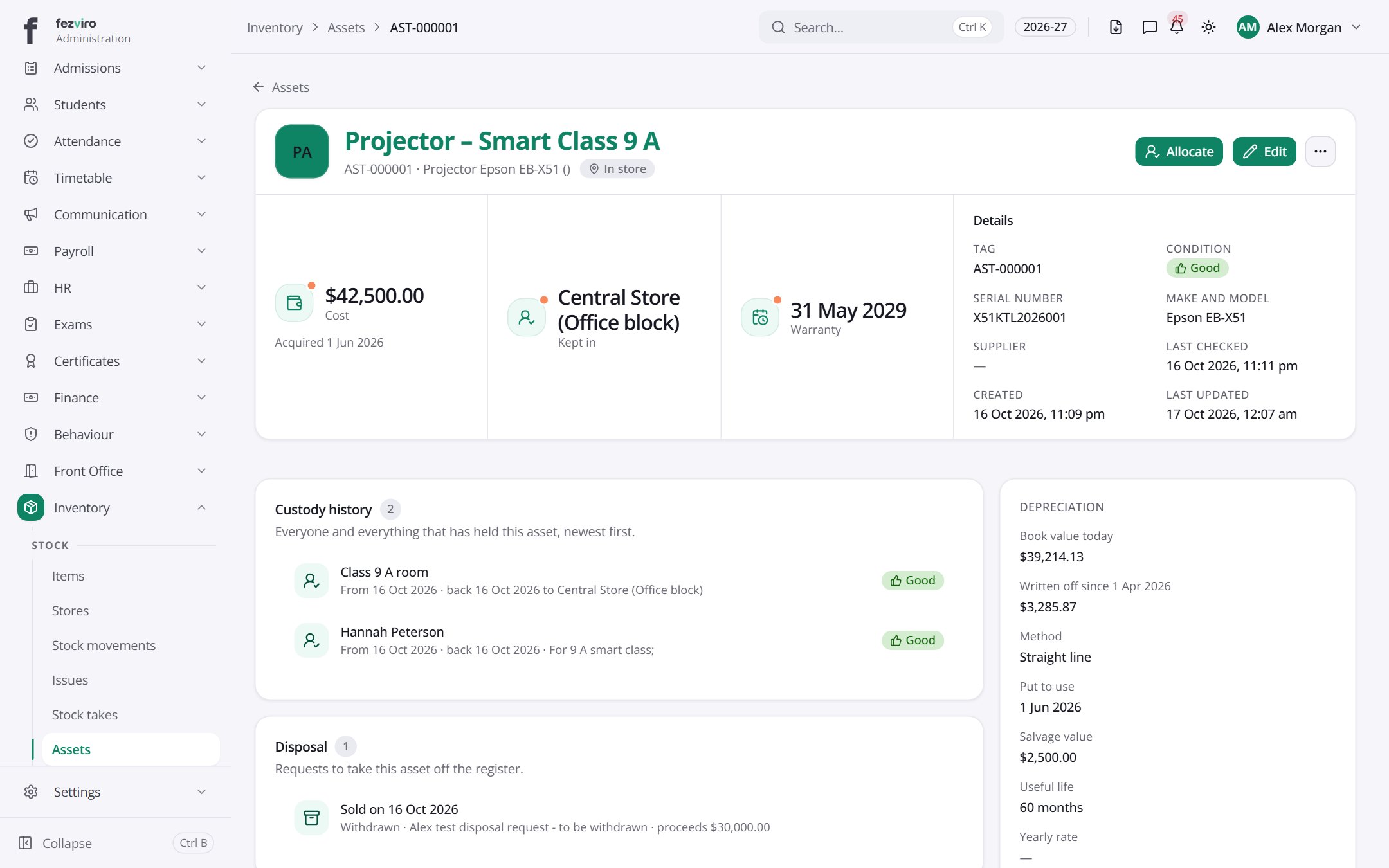Click the back arrow to Assets

[x=259, y=87]
